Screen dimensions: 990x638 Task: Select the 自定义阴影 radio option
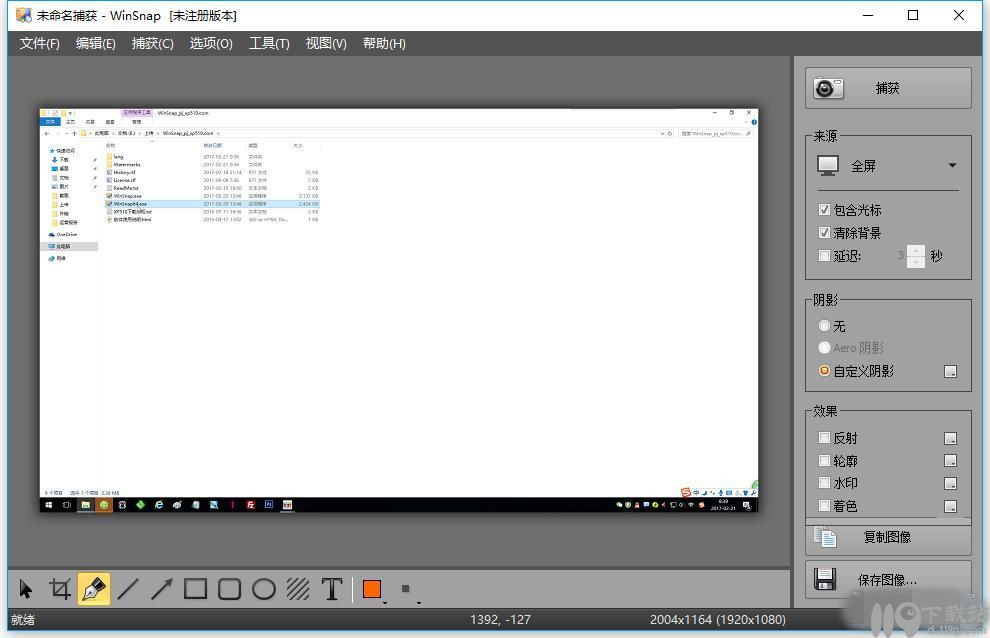point(824,371)
